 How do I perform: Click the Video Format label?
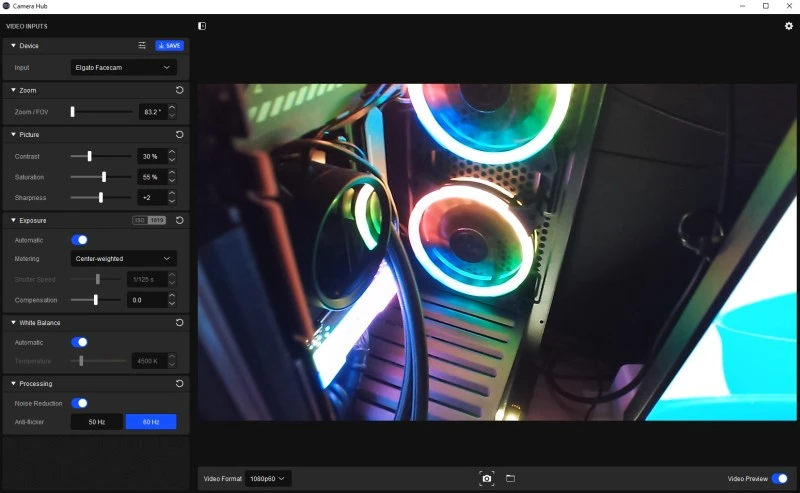(x=222, y=479)
